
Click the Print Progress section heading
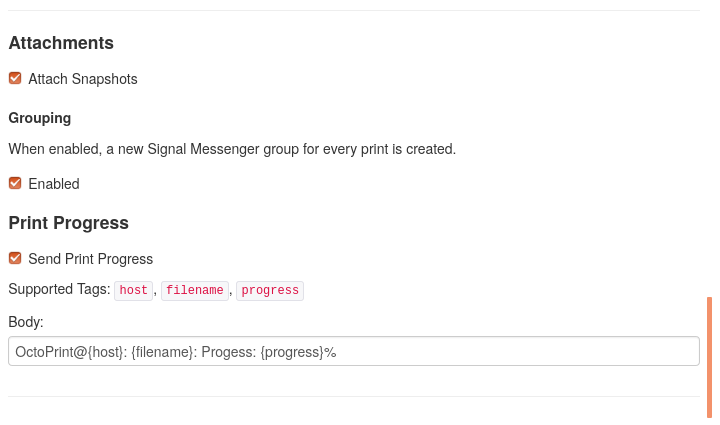coord(68,223)
